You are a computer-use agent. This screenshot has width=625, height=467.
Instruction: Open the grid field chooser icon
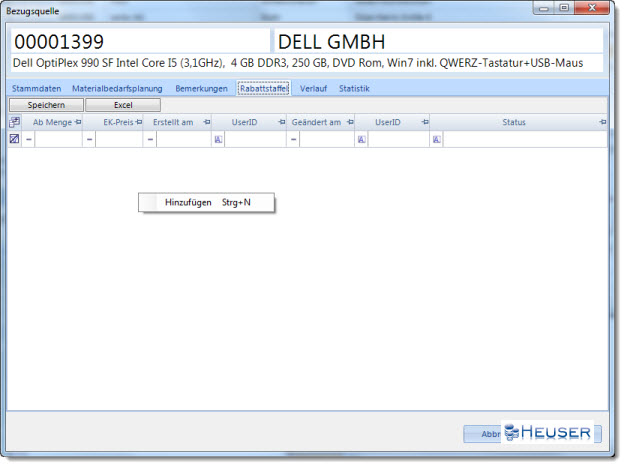pyautogui.click(x=14, y=122)
